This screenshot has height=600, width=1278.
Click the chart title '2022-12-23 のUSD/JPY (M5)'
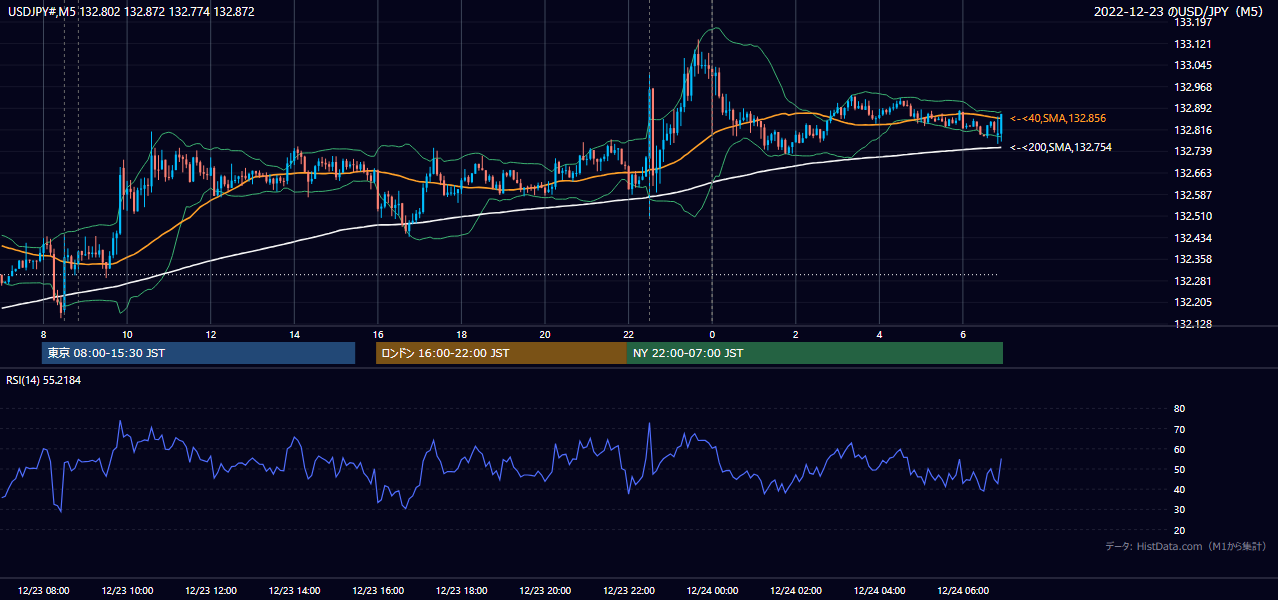tap(1181, 11)
